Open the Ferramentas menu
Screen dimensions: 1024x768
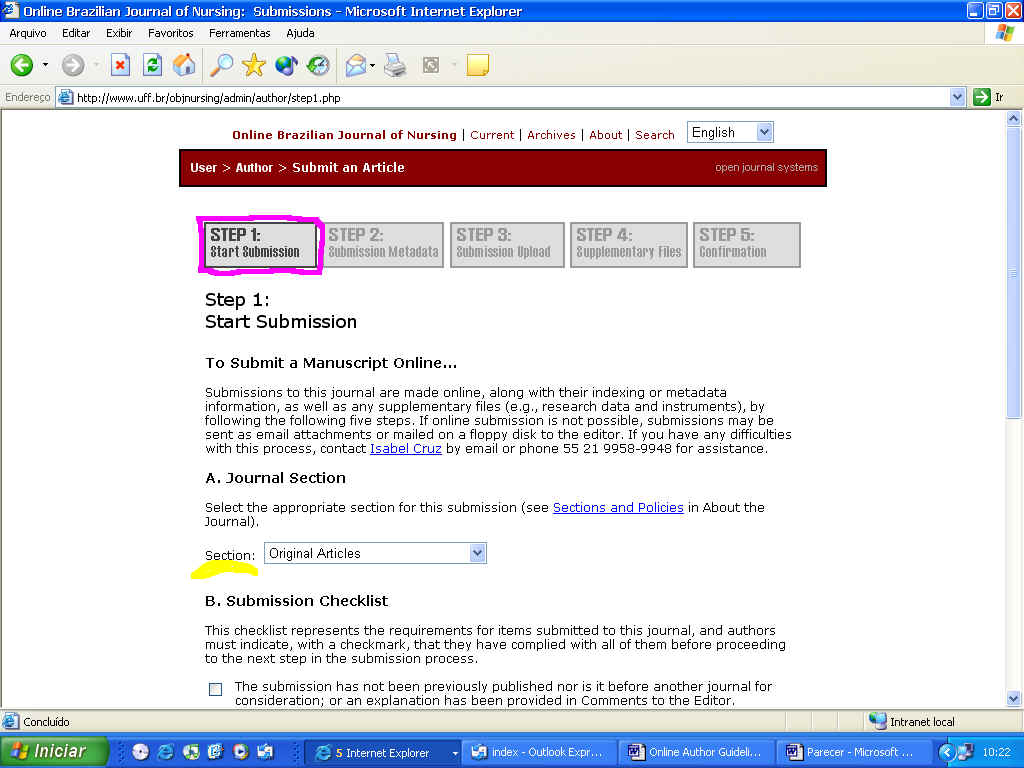click(x=239, y=33)
